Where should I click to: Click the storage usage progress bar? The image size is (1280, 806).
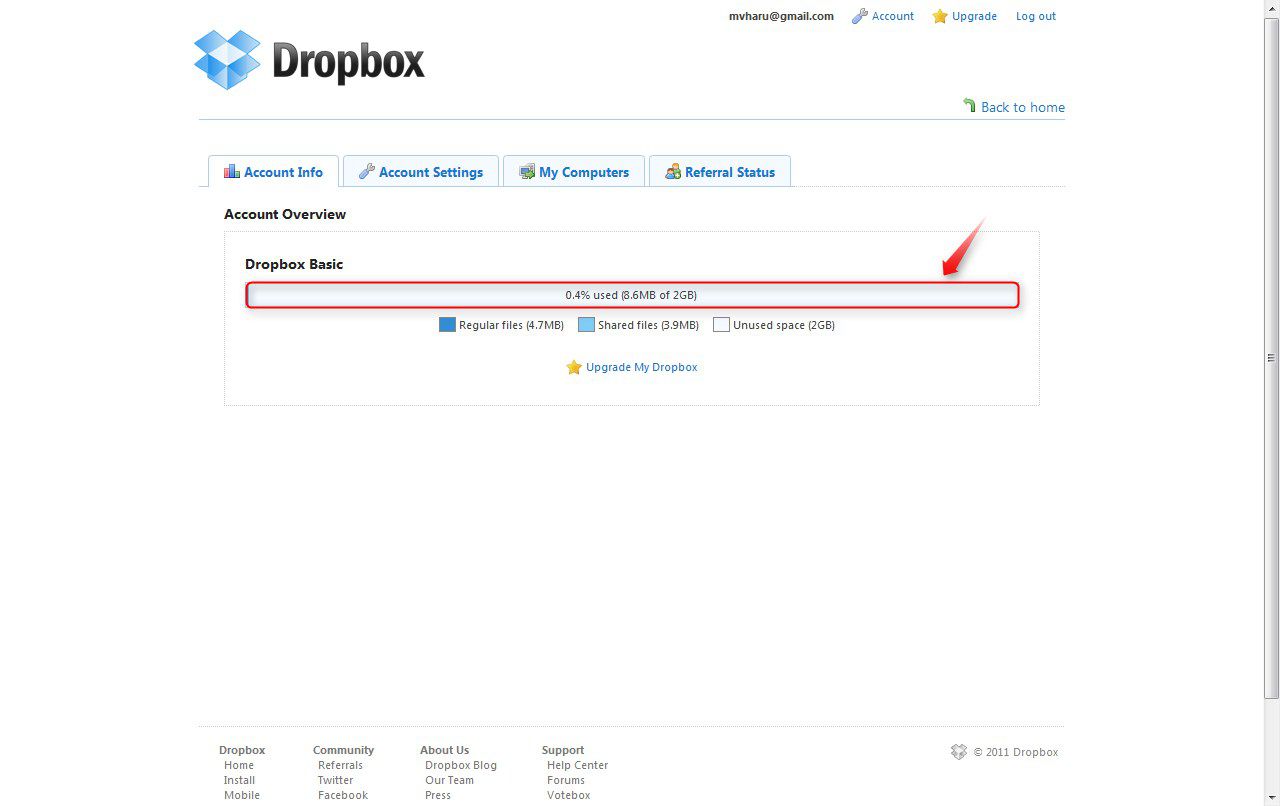pos(632,295)
